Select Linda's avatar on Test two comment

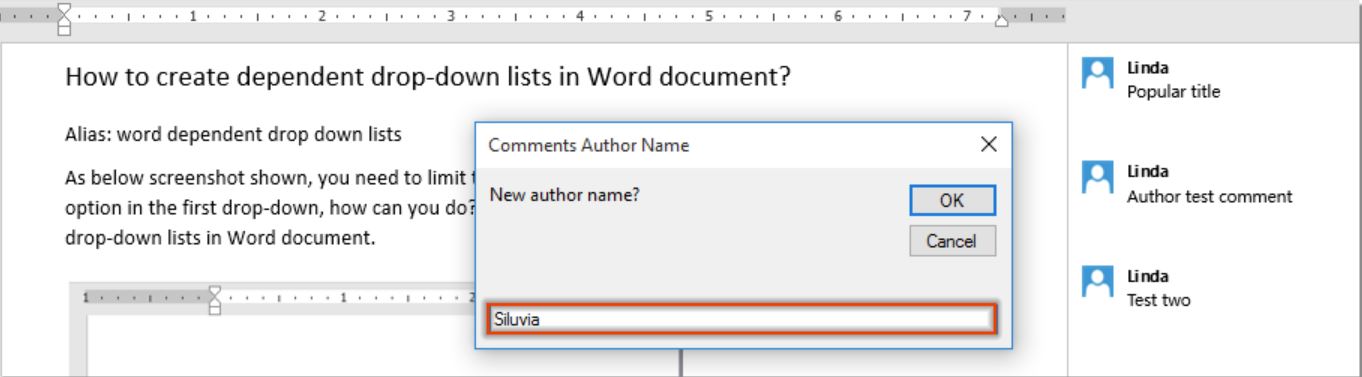tap(1099, 281)
